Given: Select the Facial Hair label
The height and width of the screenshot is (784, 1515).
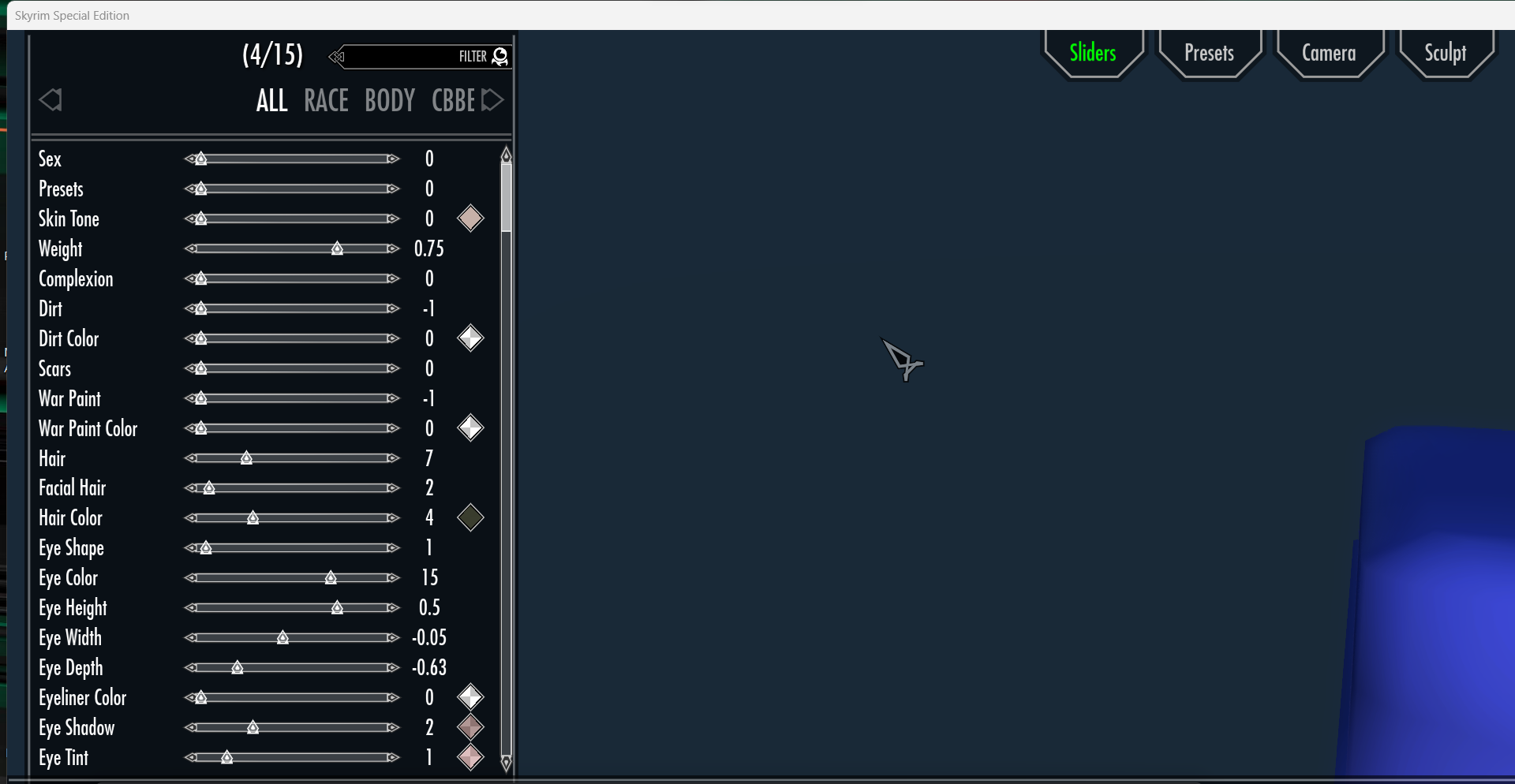Looking at the screenshot, I should pyautogui.click(x=72, y=488).
